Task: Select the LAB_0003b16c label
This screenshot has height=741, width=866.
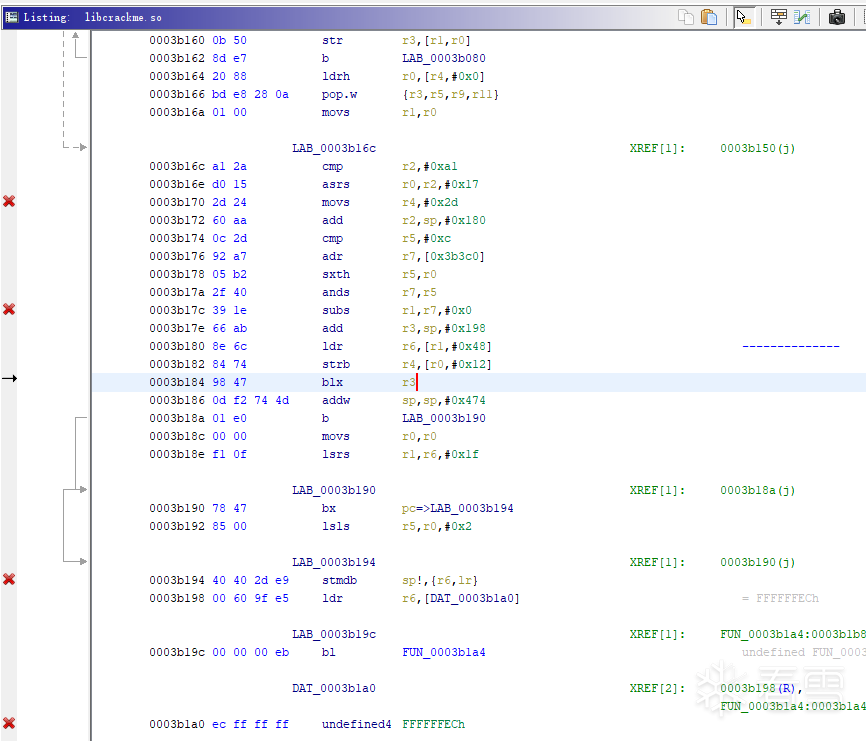Action: click(334, 149)
